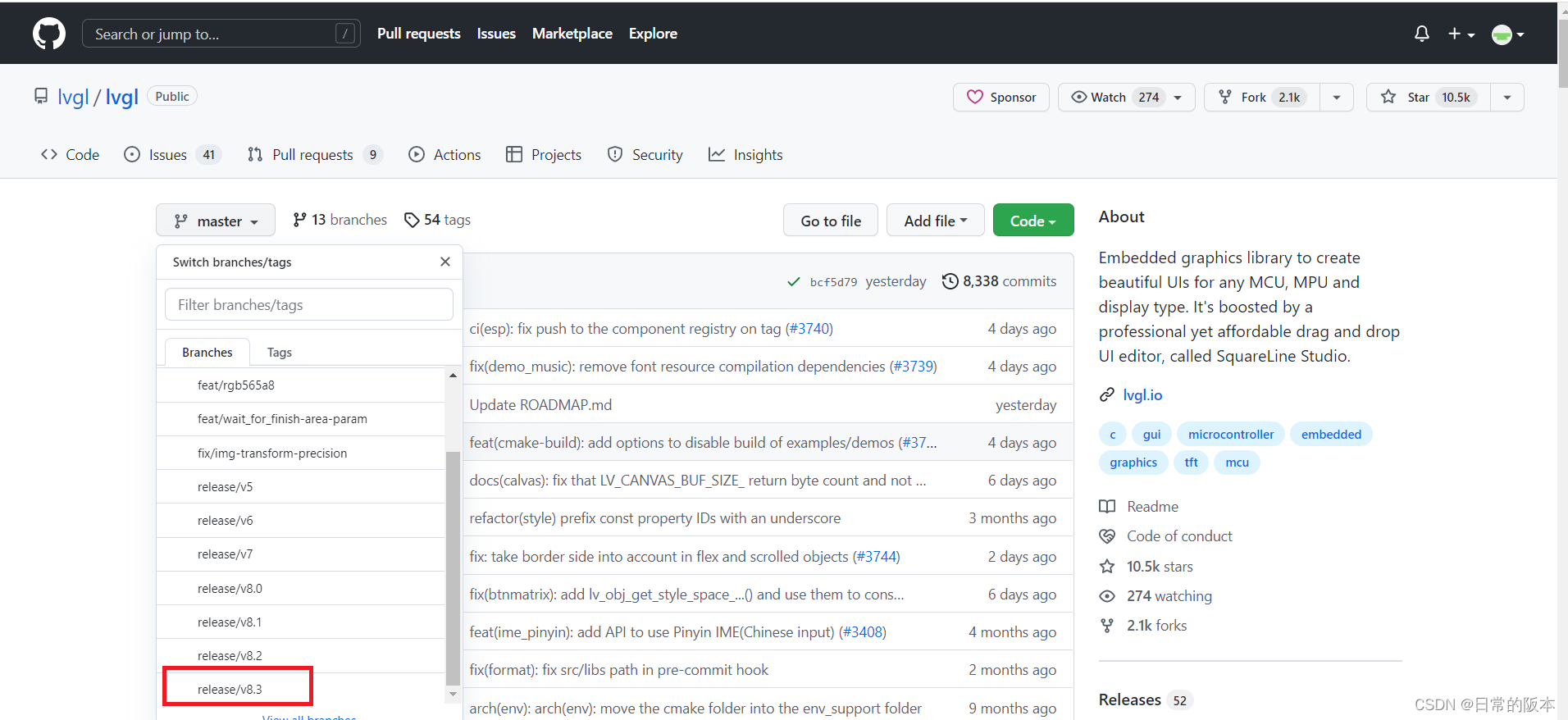Open the Insights tab
Image resolution: width=1568 pixels, height=720 pixels.
point(745,154)
